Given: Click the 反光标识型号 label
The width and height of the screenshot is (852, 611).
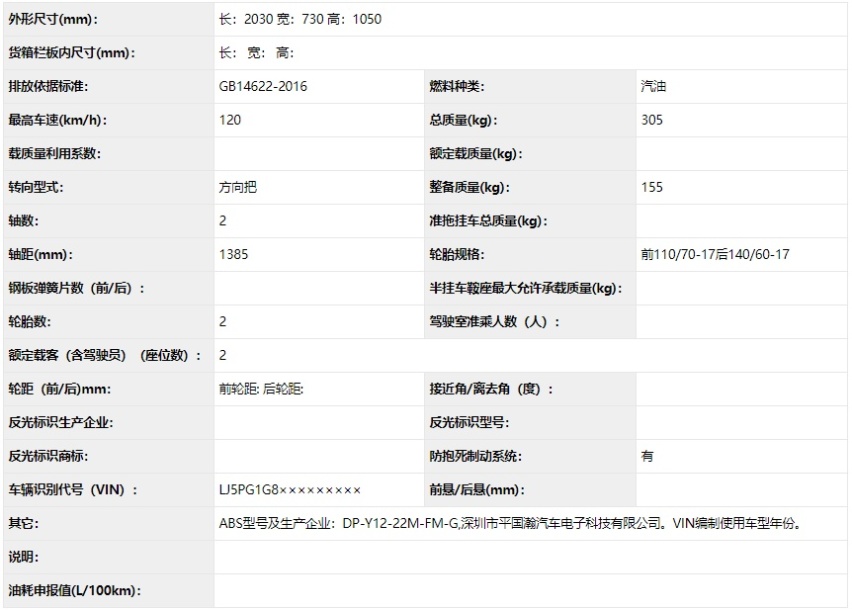Looking at the screenshot, I should 469,422.
